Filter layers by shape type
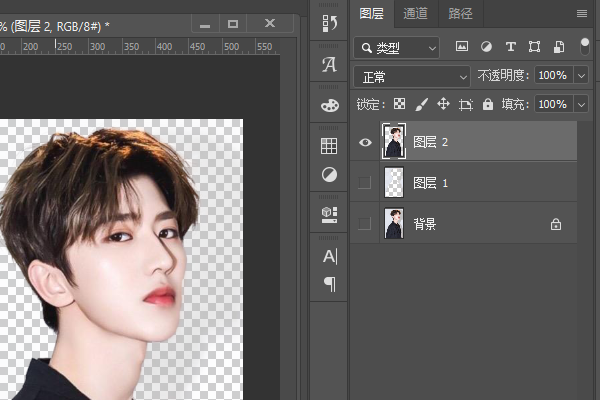 pyautogui.click(x=535, y=47)
